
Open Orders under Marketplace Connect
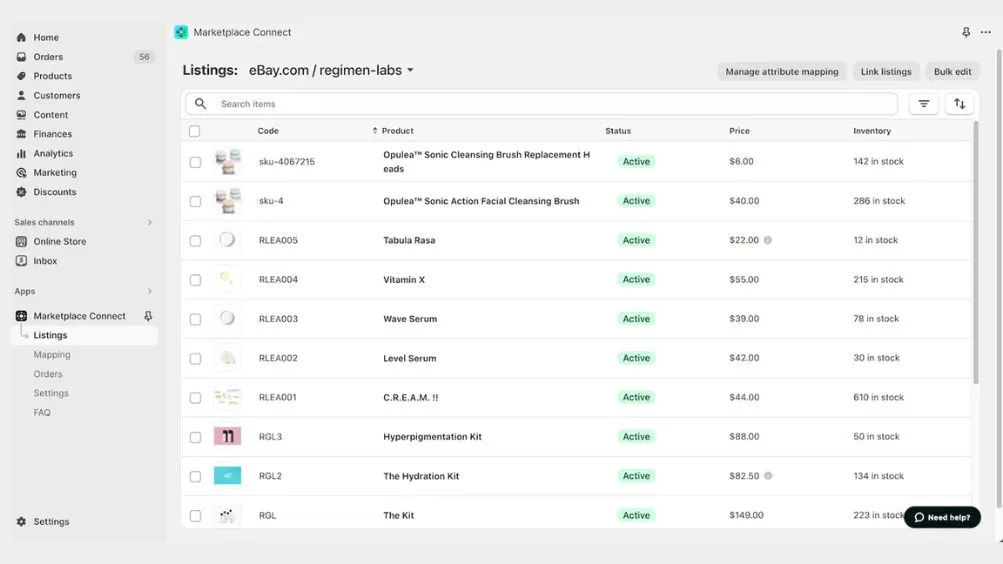tap(48, 374)
